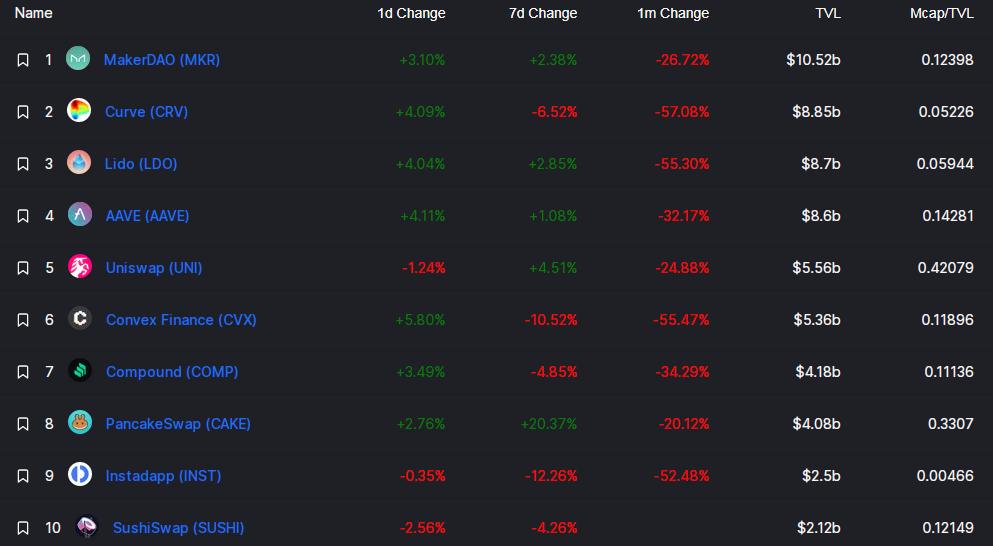Click the Compound logo icon
The image size is (993, 546).
[x=80, y=371]
